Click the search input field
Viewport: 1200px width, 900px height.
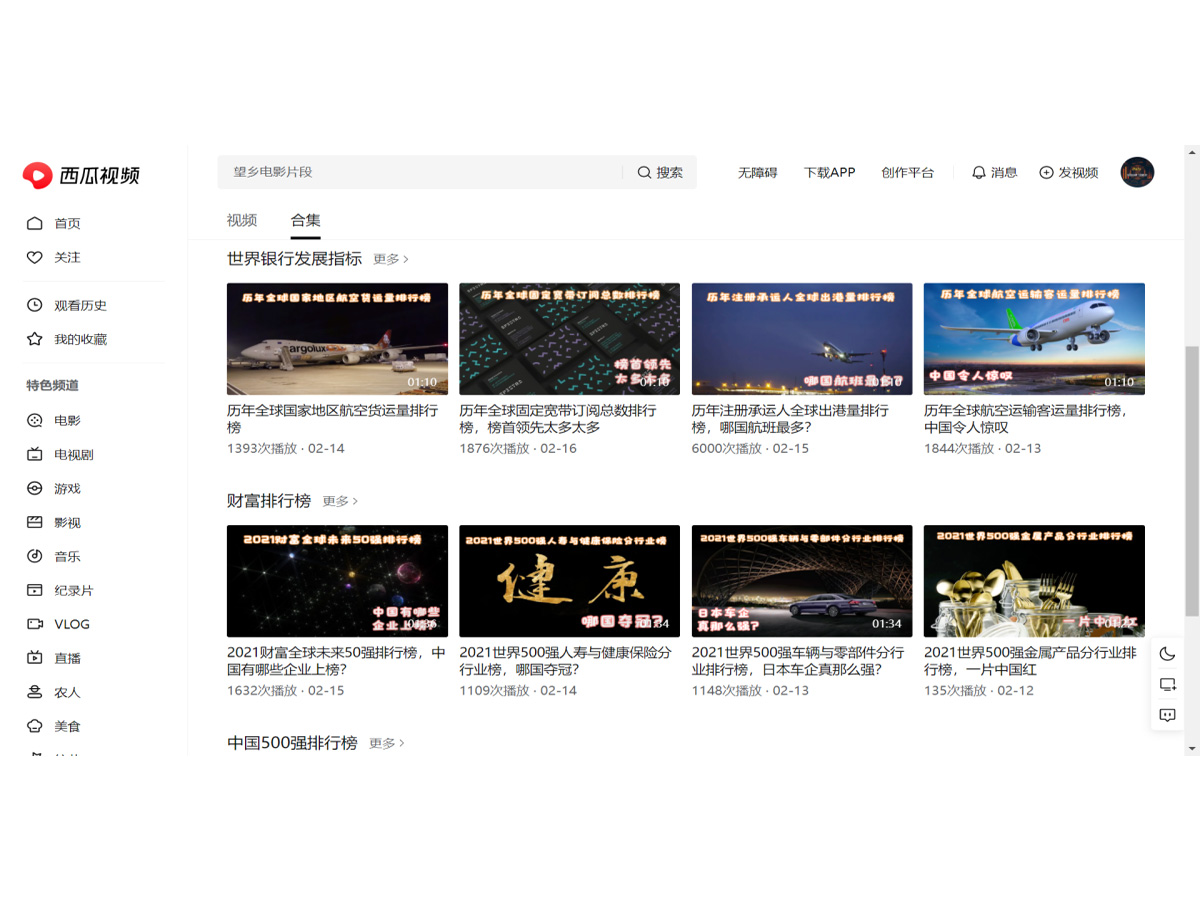(x=420, y=172)
